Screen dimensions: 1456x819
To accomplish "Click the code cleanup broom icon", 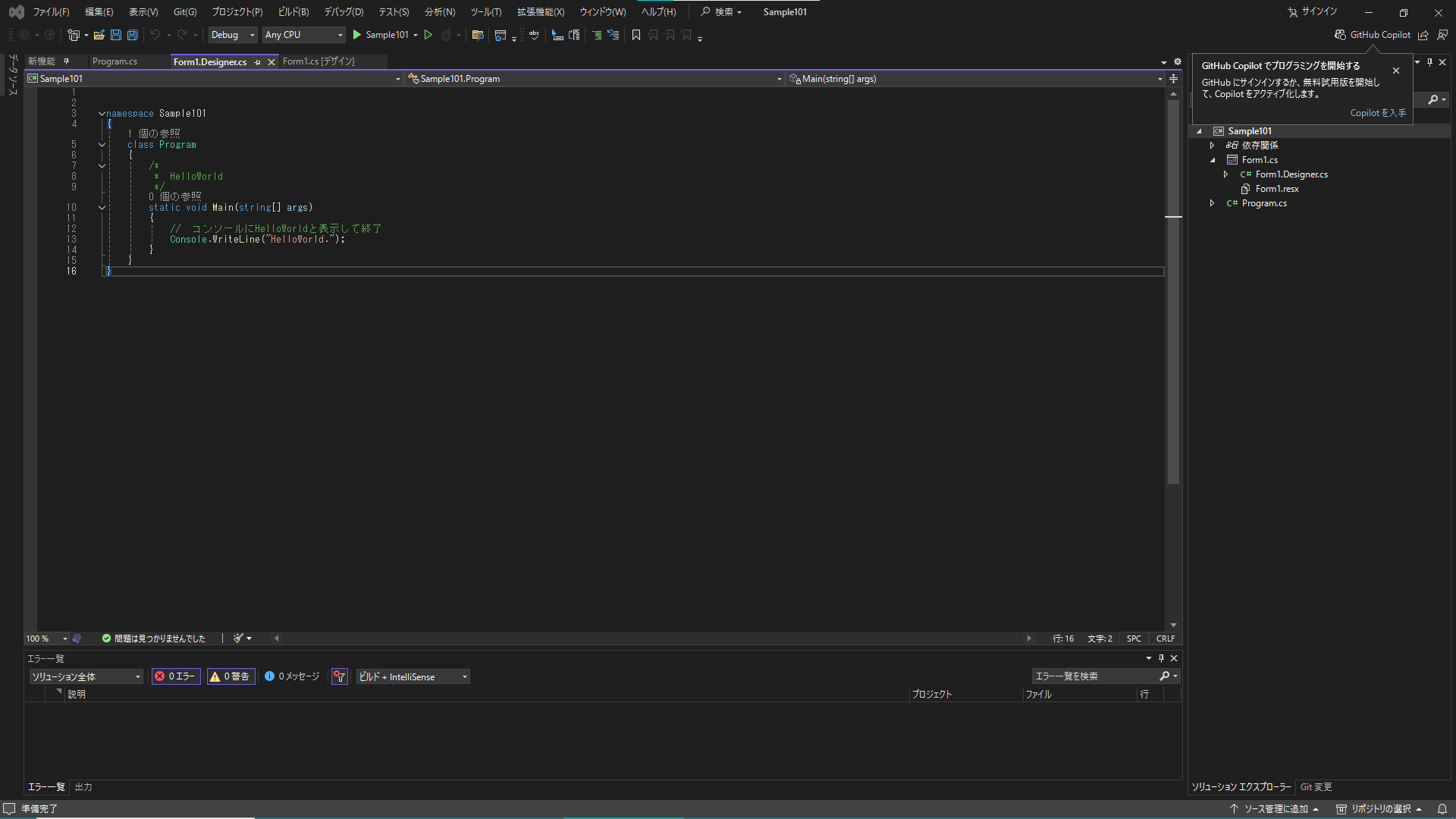I will (x=239, y=639).
